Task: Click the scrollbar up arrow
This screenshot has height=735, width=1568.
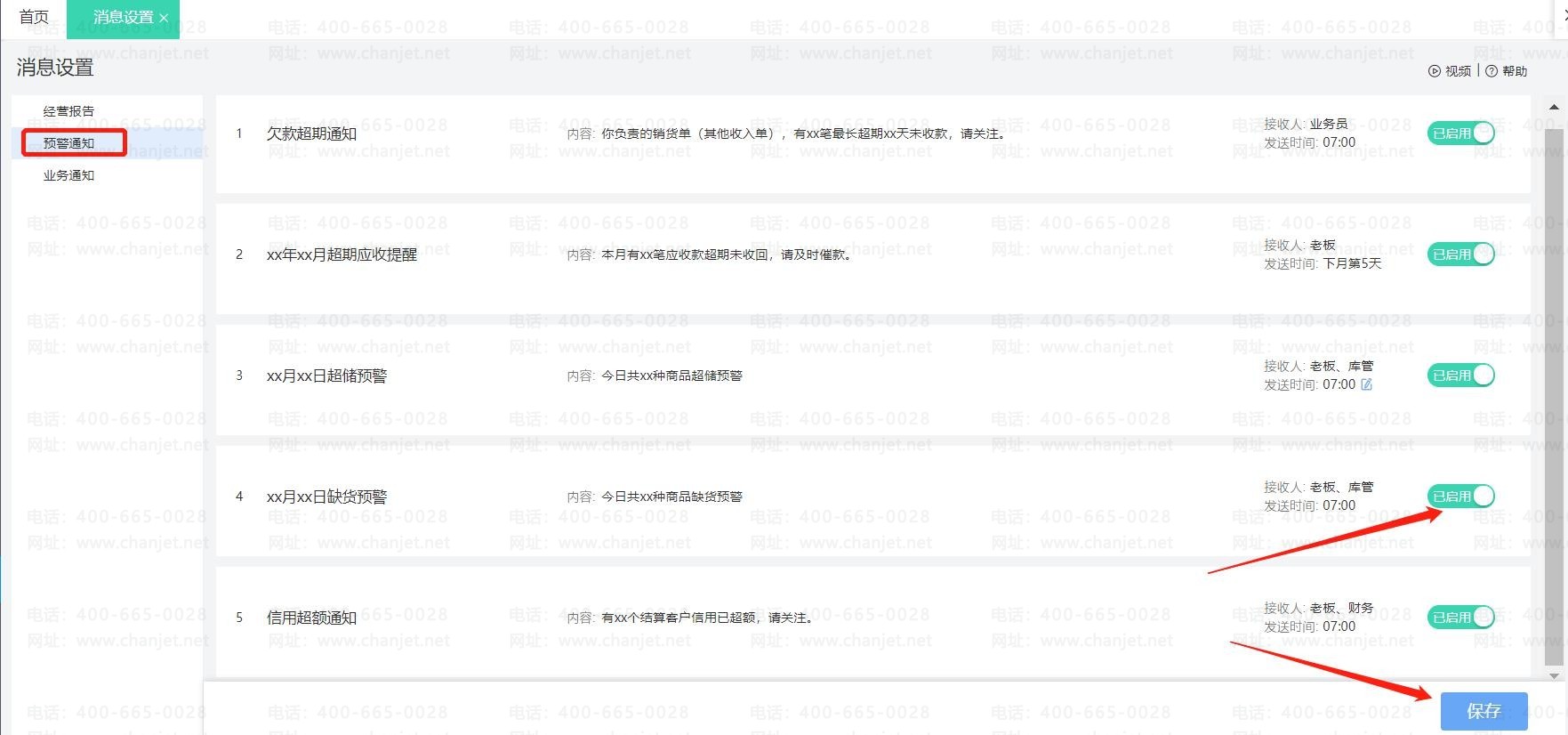Action: coord(1554,107)
